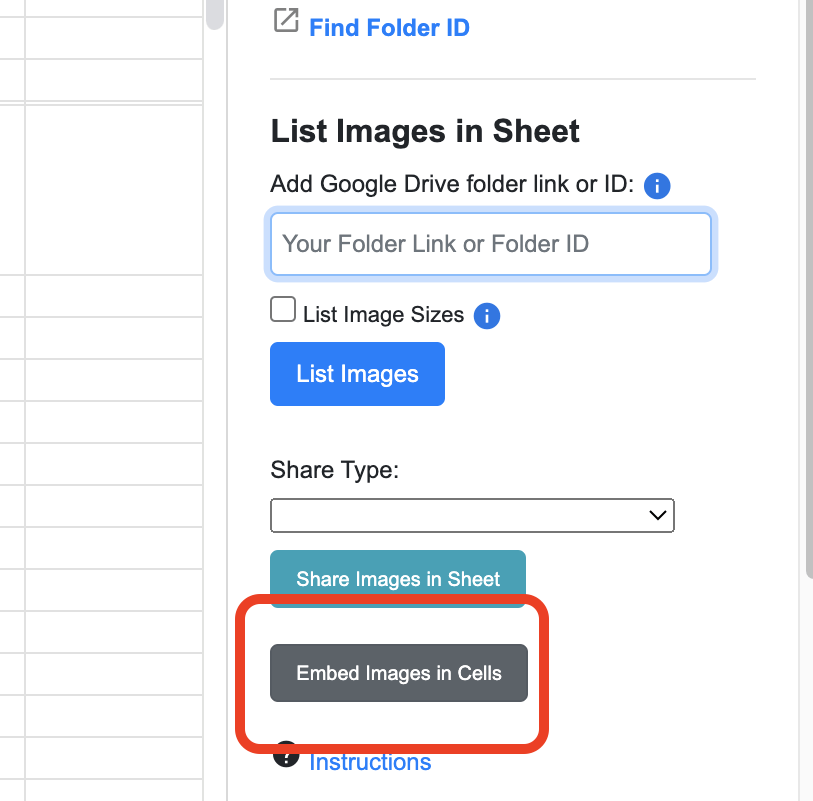Viewport: 813px width, 801px height.
Task: Enable the List Image Sizes checkbox
Action: (x=283, y=309)
